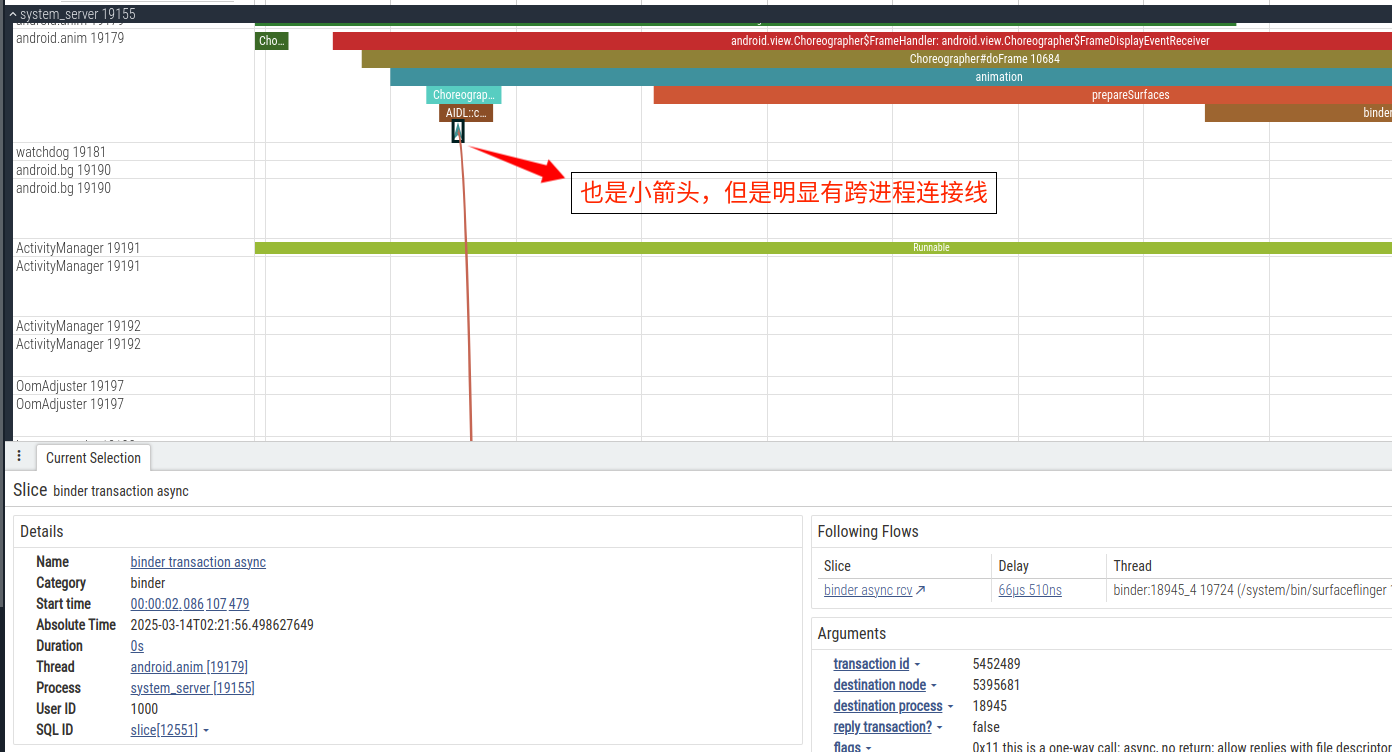Select the AIDL::c... brown slice
The height and width of the screenshot is (752, 1392).
point(466,113)
